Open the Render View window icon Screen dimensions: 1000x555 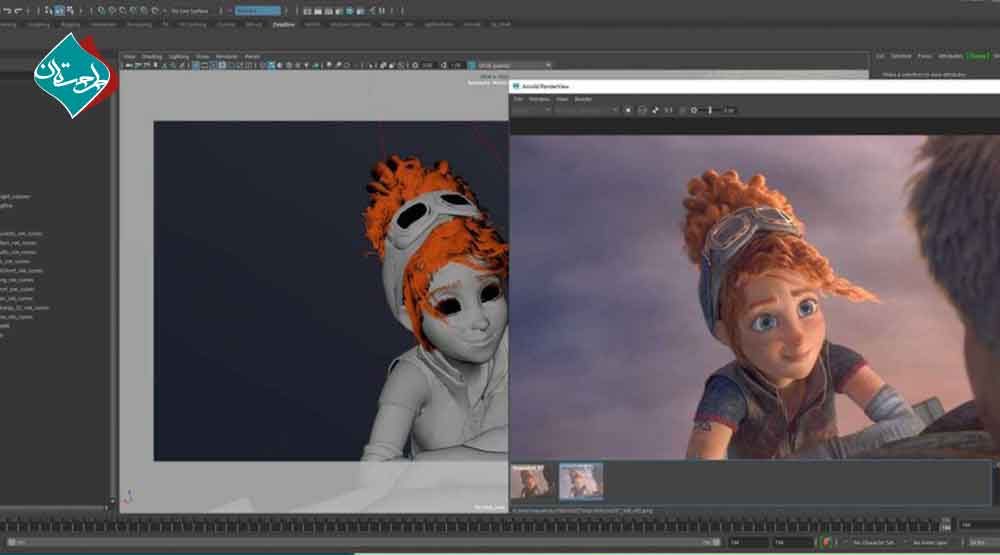307,11
